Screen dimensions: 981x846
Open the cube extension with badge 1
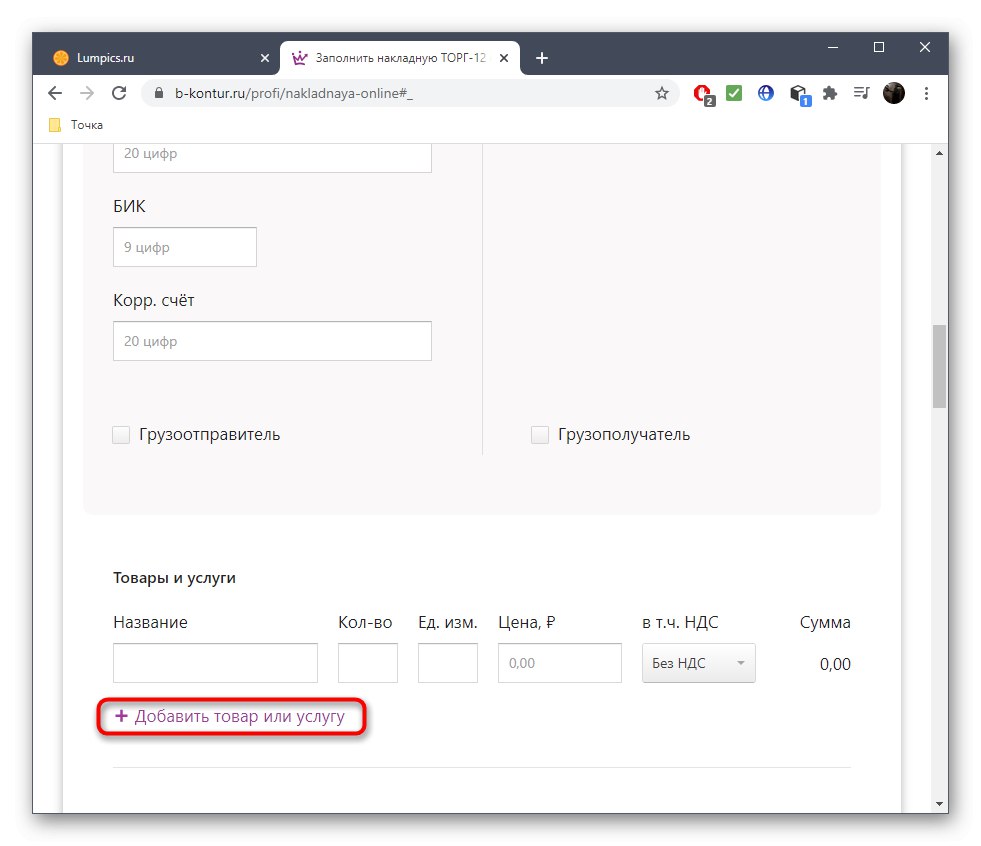pyautogui.click(x=798, y=93)
